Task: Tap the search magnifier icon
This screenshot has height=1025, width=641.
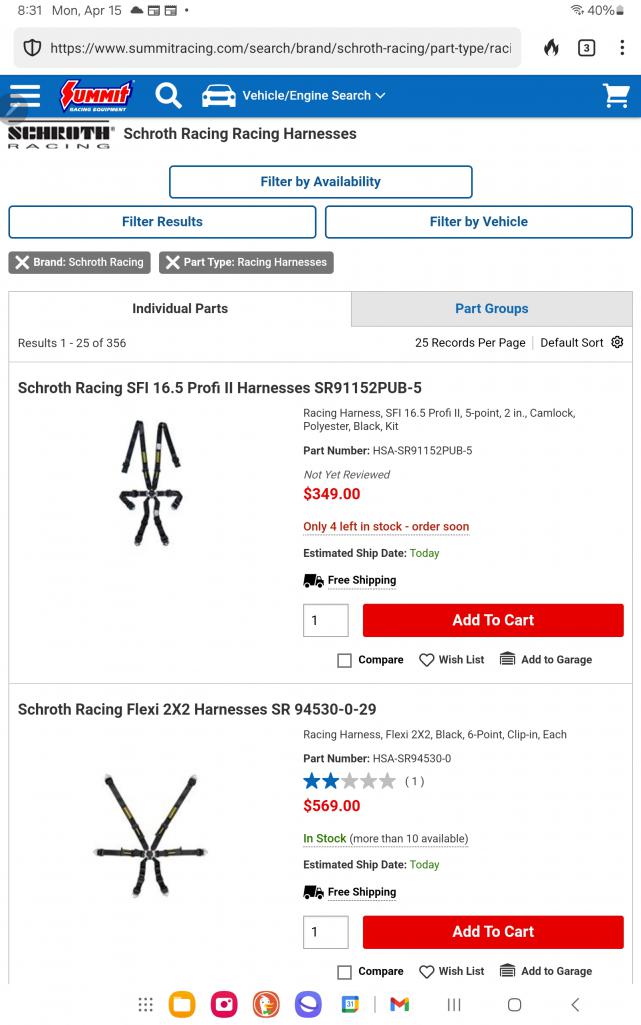Action: point(169,96)
